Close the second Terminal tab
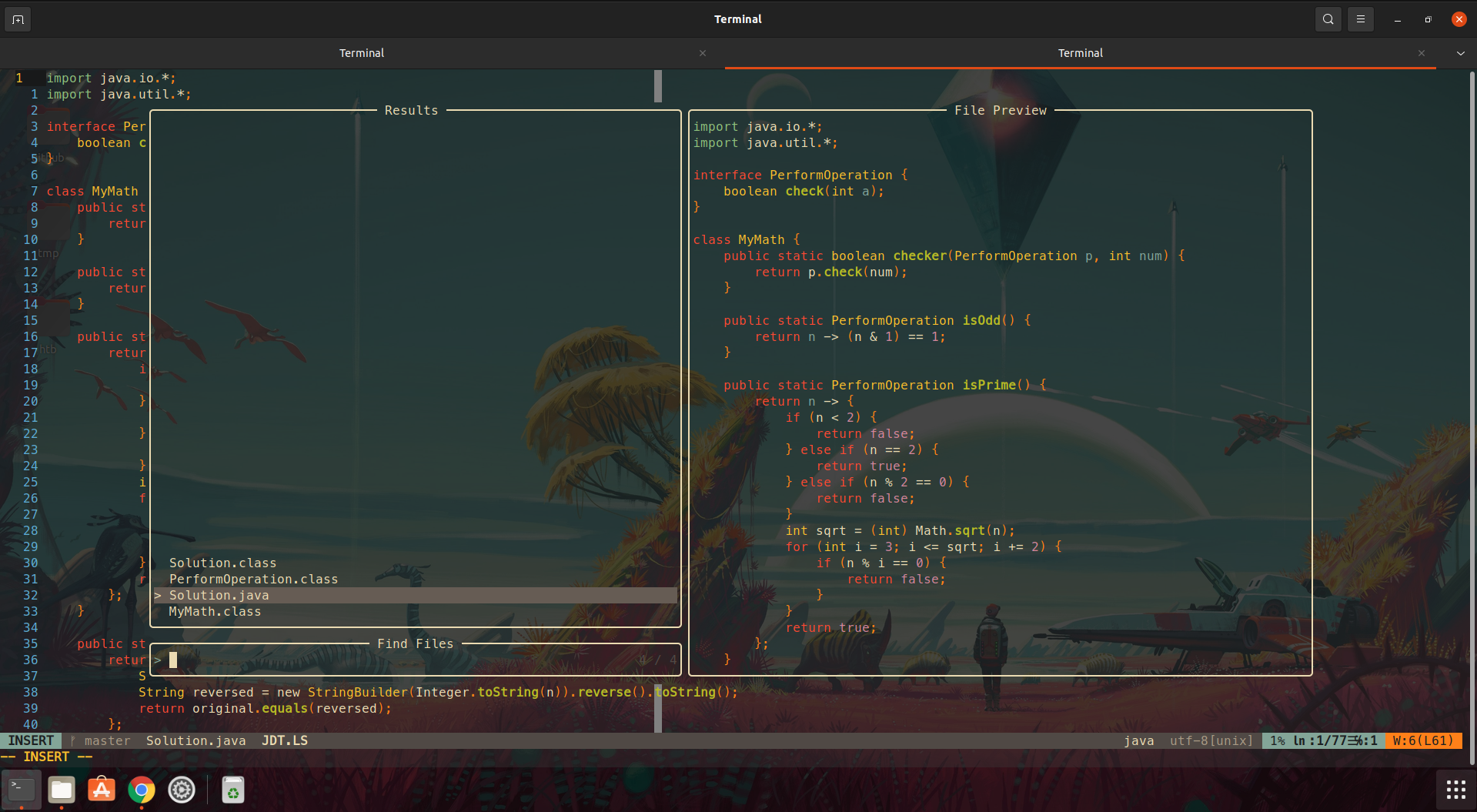Viewport: 1477px width, 812px height. point(1421,53)
